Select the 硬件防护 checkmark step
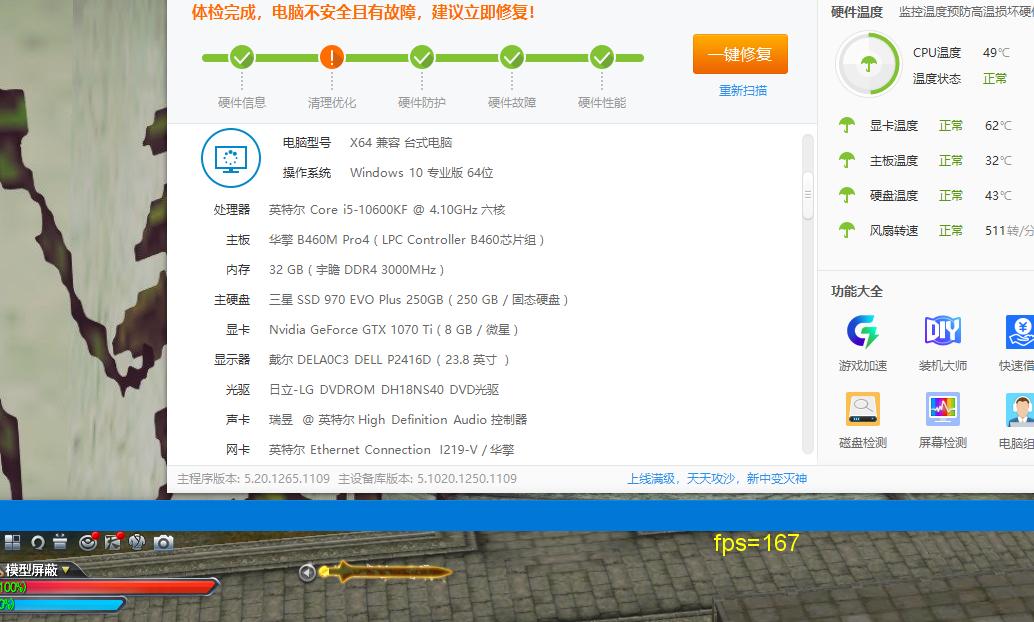This screenshot has height=622, width=1034. click(x=422, y=57)
